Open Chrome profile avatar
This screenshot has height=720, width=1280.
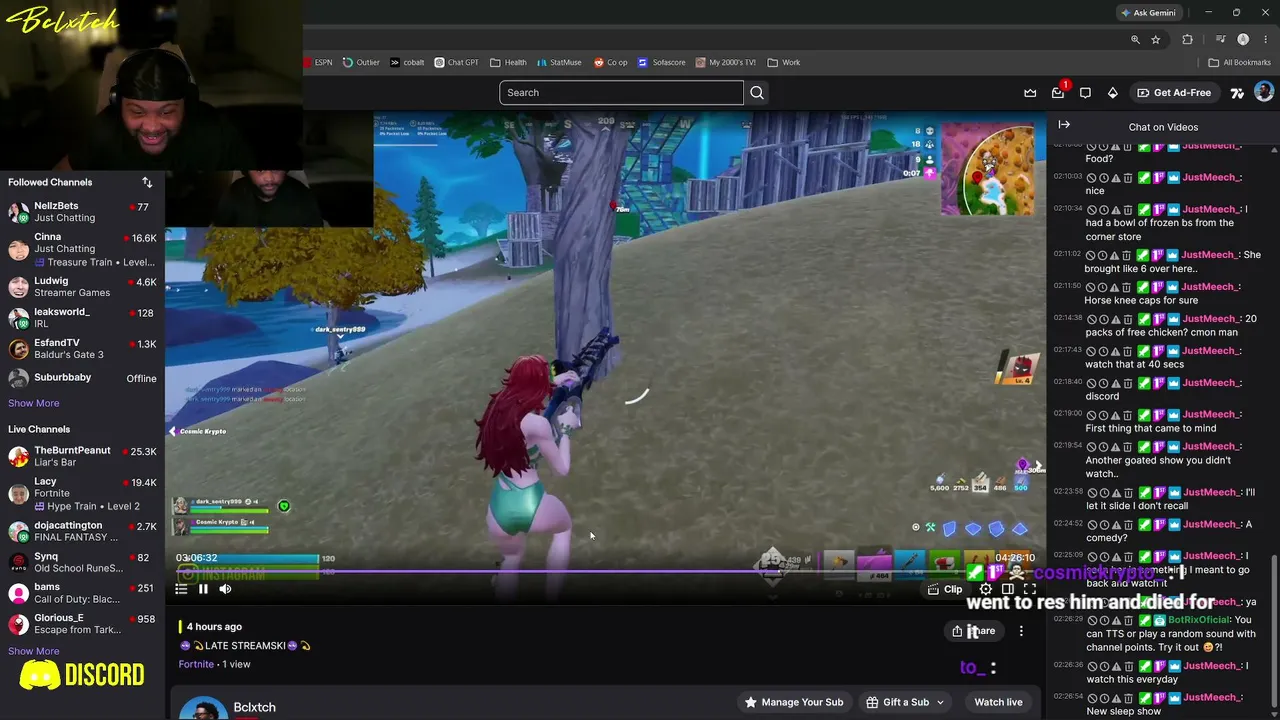(x=1243, y=40)
